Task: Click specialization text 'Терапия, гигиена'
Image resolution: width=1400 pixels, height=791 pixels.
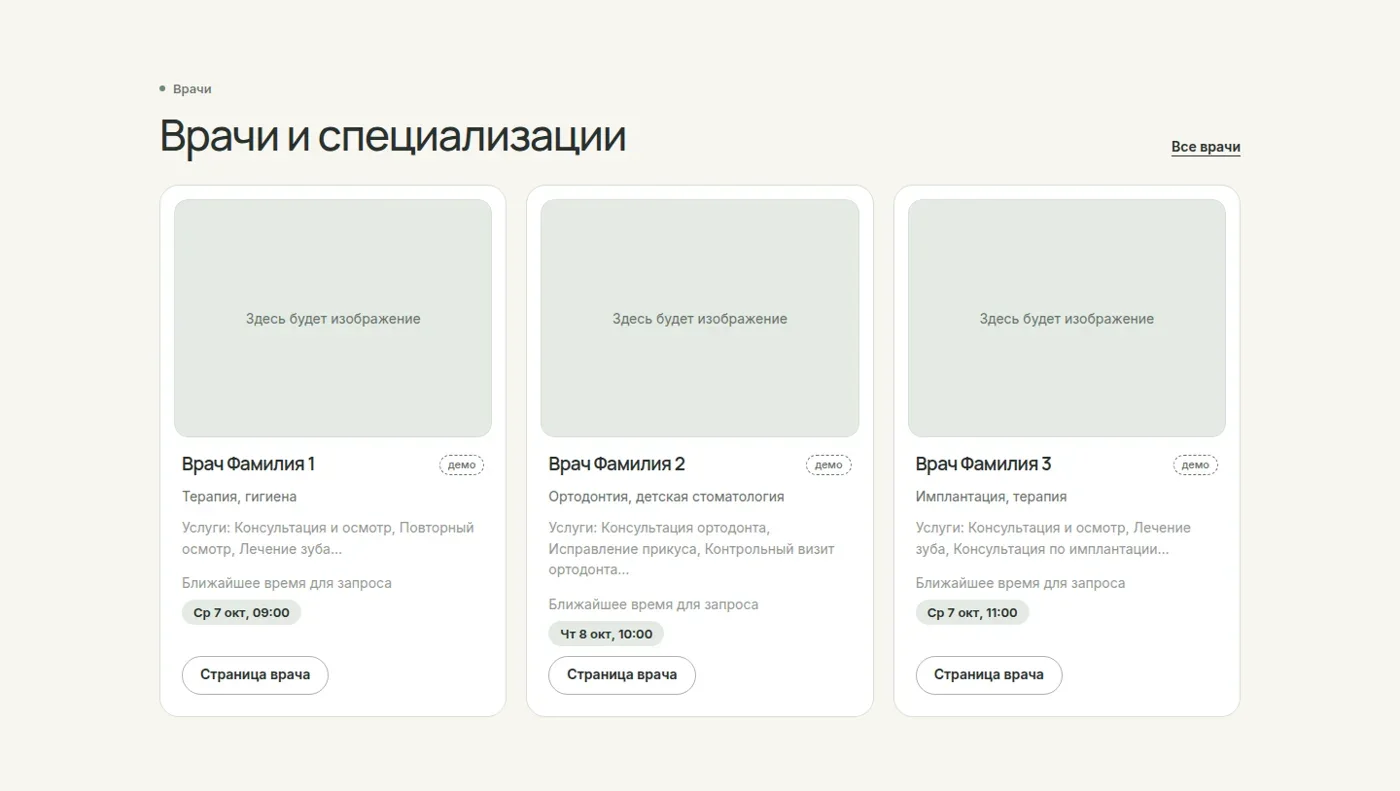Action: (239, 497)
